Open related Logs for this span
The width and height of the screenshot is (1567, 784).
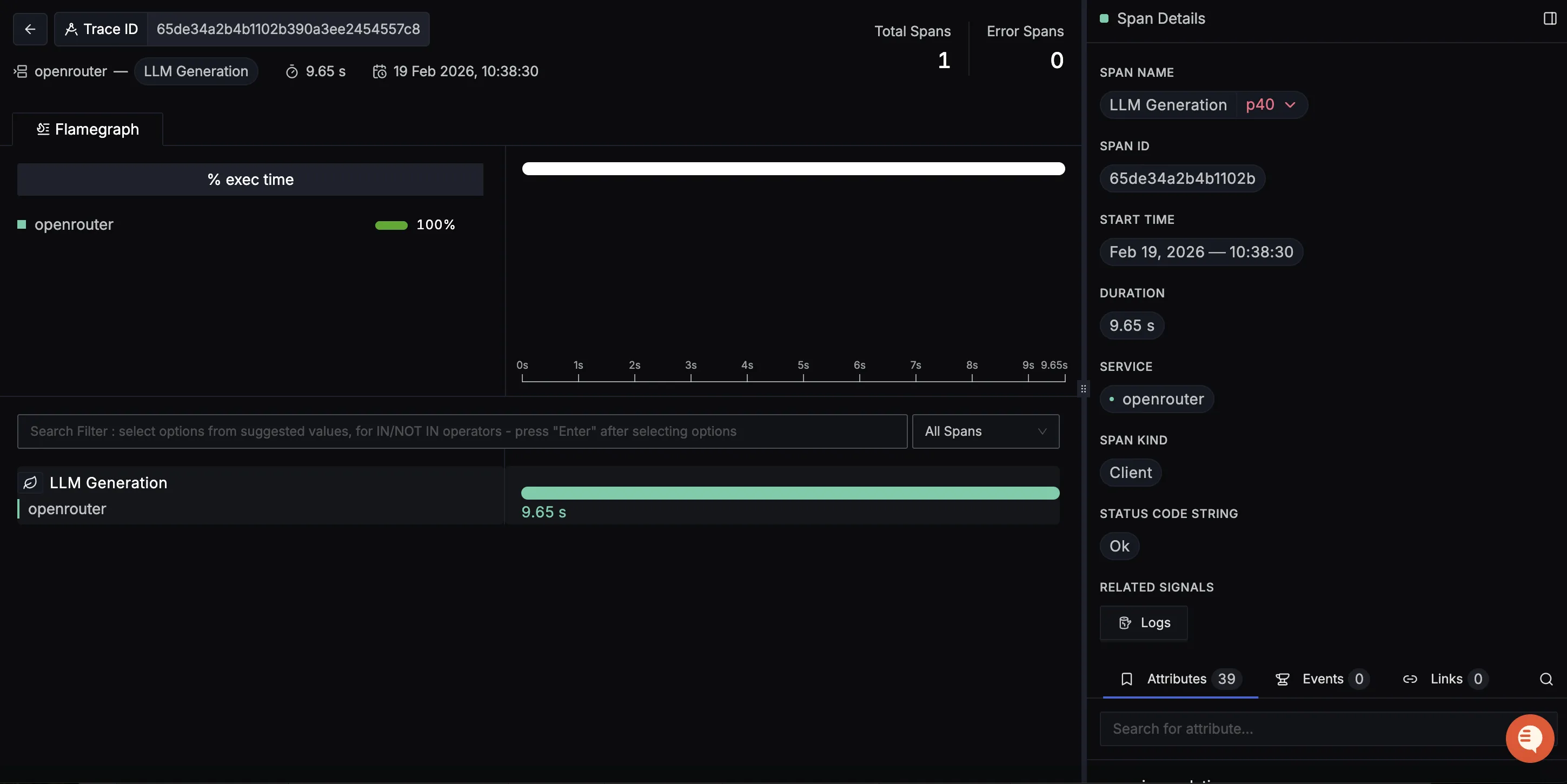click(1143, 622)
